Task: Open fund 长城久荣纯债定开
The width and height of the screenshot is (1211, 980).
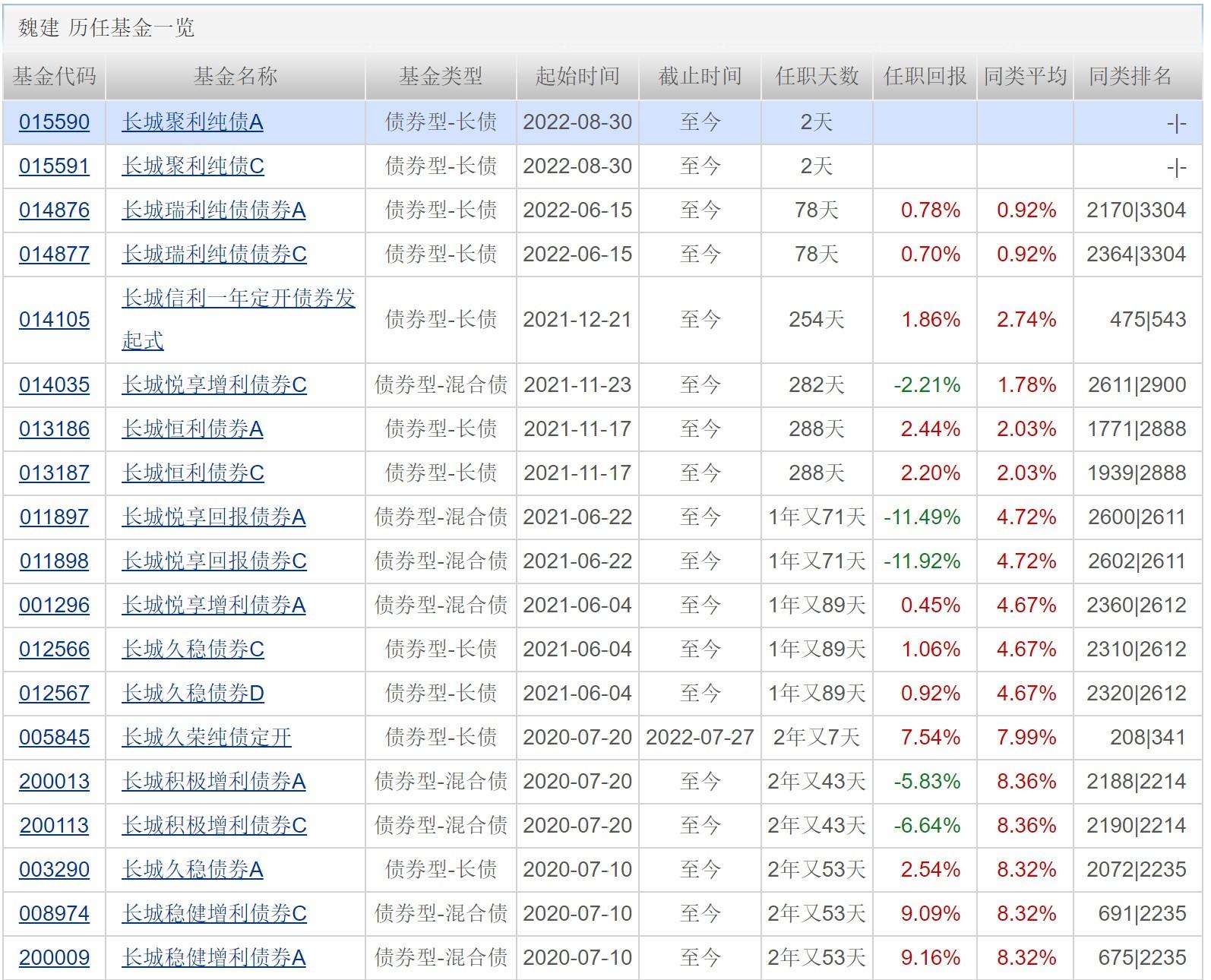Action: (207, 737)
